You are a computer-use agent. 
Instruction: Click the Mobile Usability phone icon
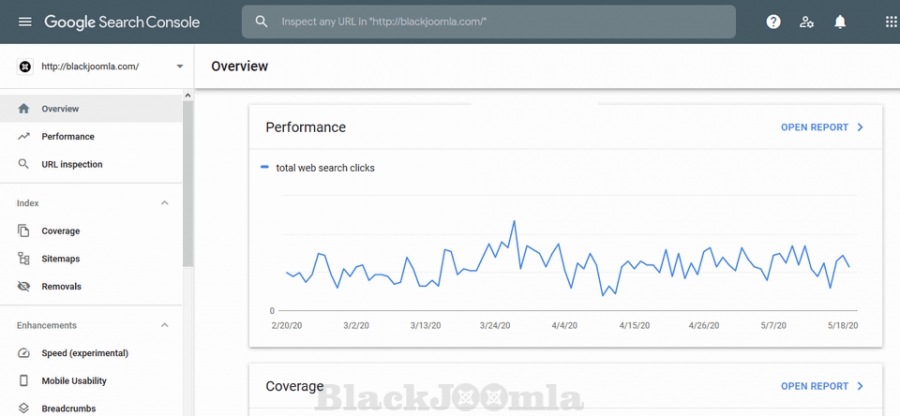pyautogui.click(x=24, y=381)
